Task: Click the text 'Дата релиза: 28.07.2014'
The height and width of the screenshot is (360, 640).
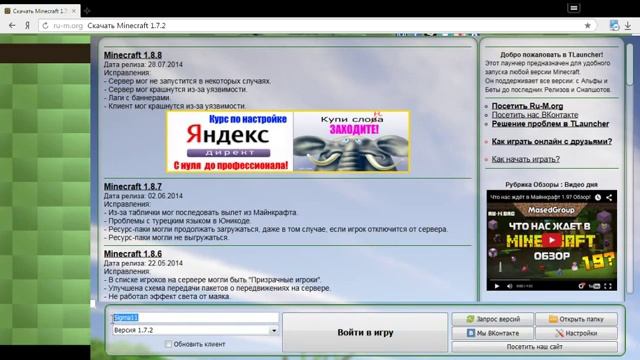Action: coord(143,64)
